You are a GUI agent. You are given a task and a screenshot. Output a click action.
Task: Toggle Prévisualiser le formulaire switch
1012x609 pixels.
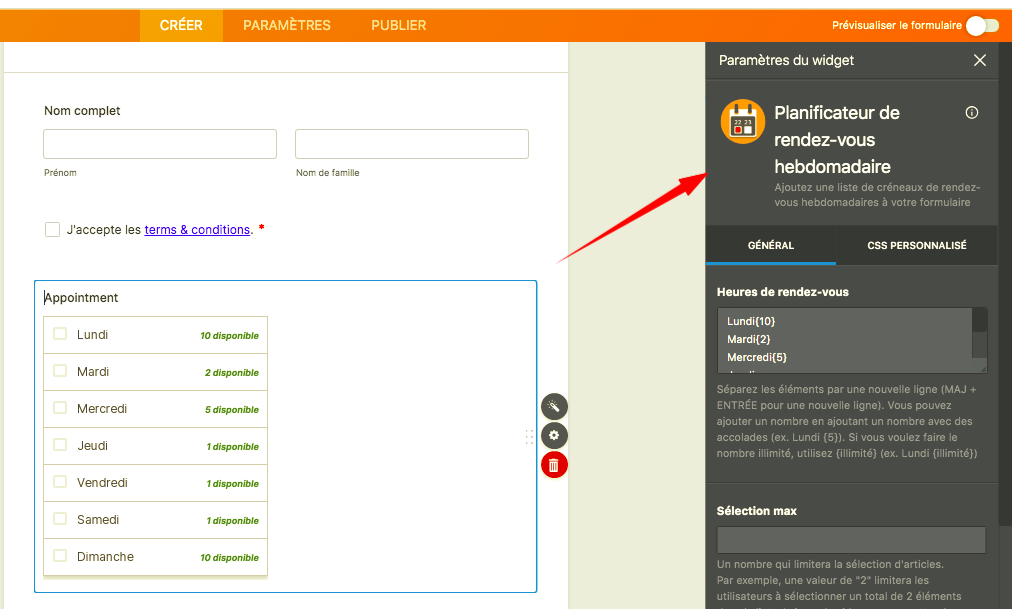982,26
